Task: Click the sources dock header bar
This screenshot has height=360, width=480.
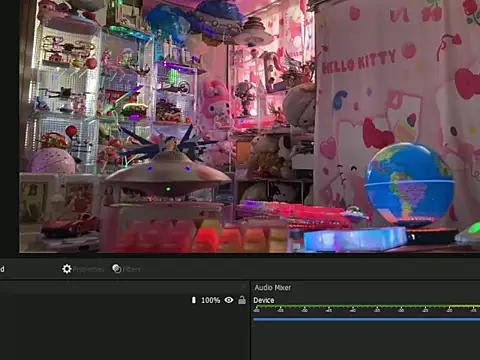Action: (x=124, y=287)
